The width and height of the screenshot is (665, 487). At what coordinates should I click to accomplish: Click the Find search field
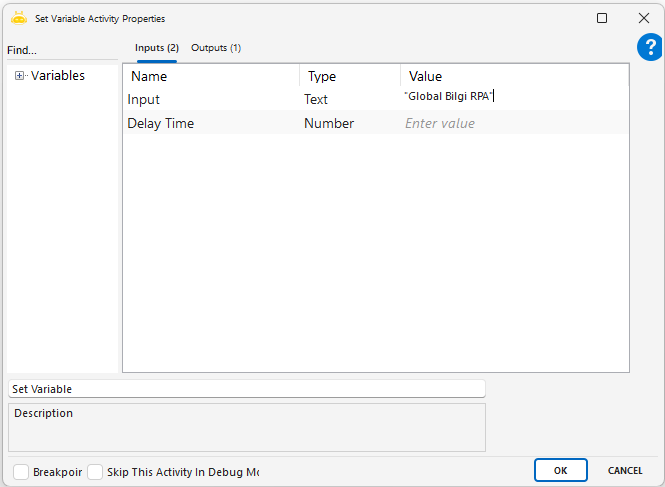60,50
